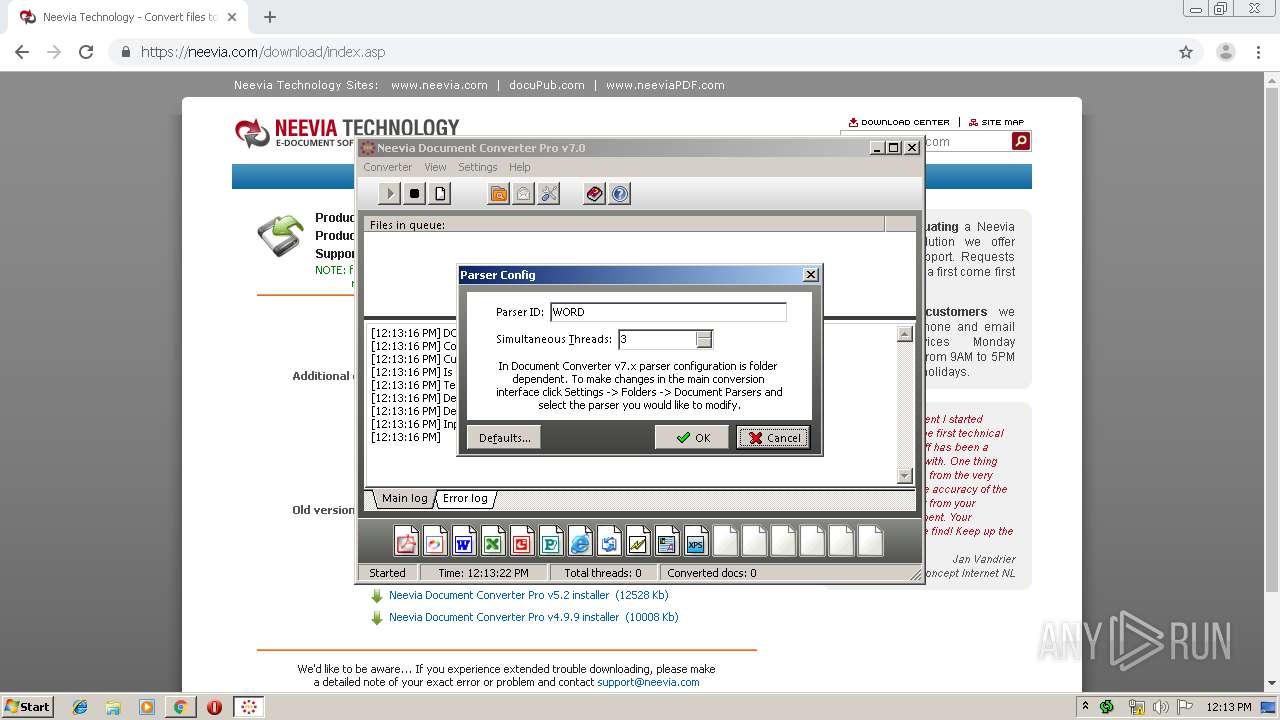1280x720 pixels.
Task: Open the orange folder settings icon
Action: (x=498, y=194)
